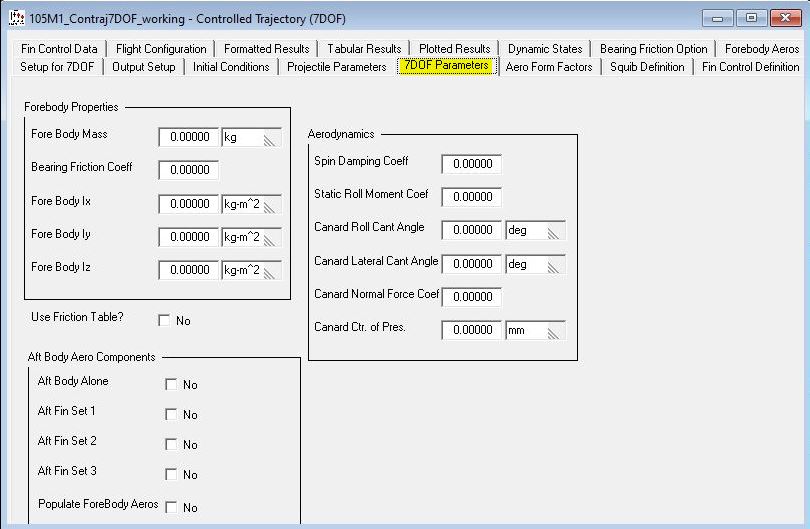Open the Aero Form Factors tab
The image size is (810, 529).
549,67
